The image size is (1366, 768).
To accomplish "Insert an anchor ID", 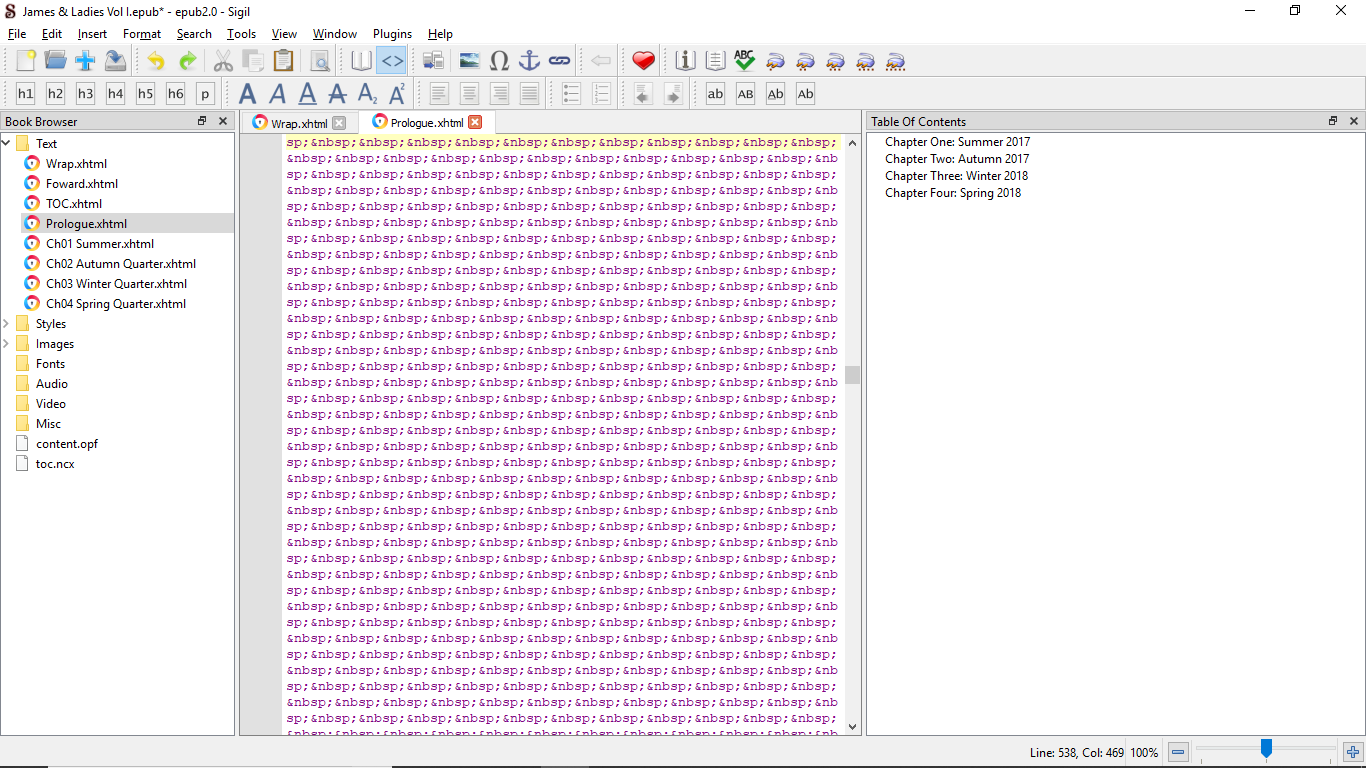I will [x=529, y=61].
